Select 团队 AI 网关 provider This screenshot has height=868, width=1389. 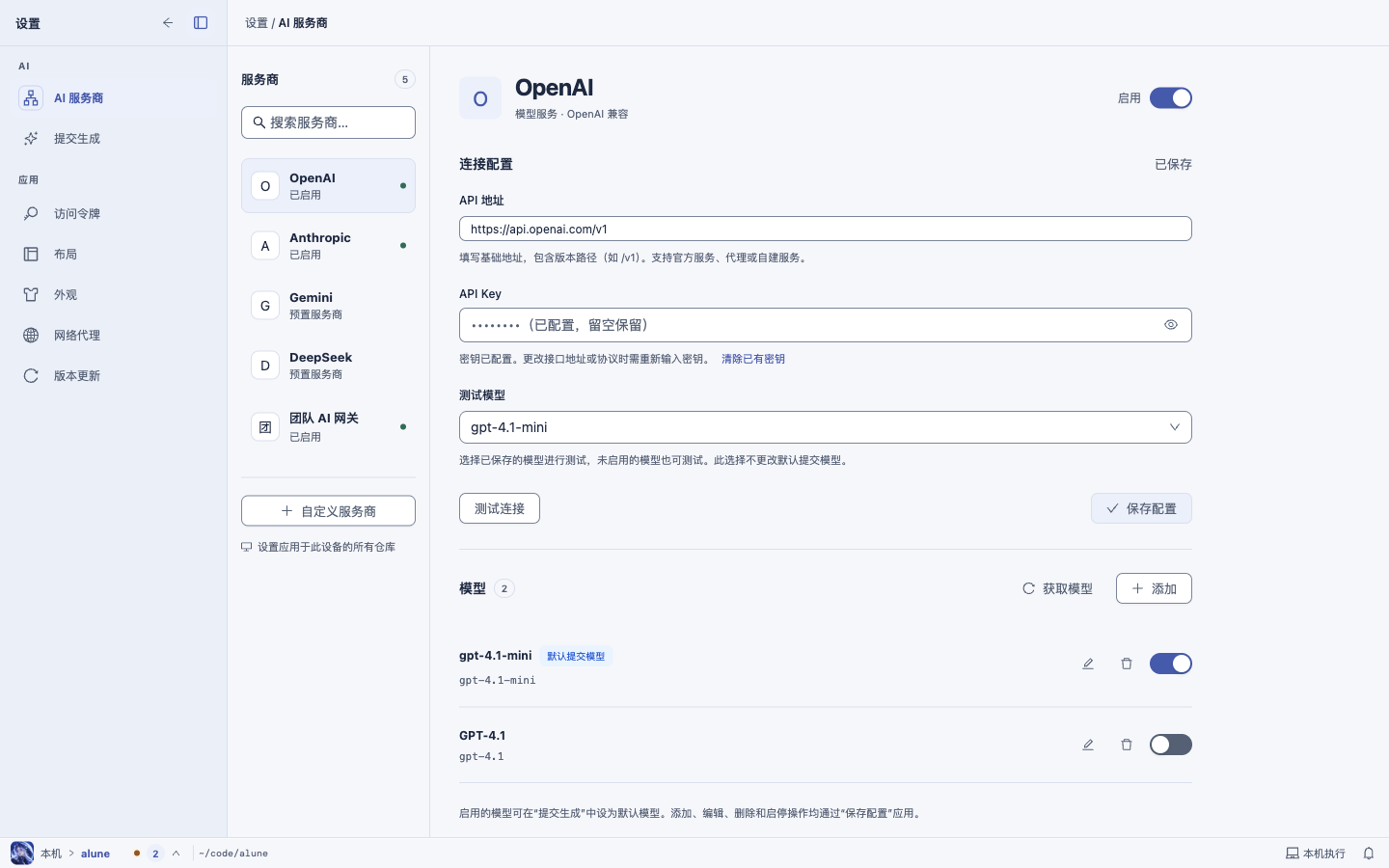point(328,427)
